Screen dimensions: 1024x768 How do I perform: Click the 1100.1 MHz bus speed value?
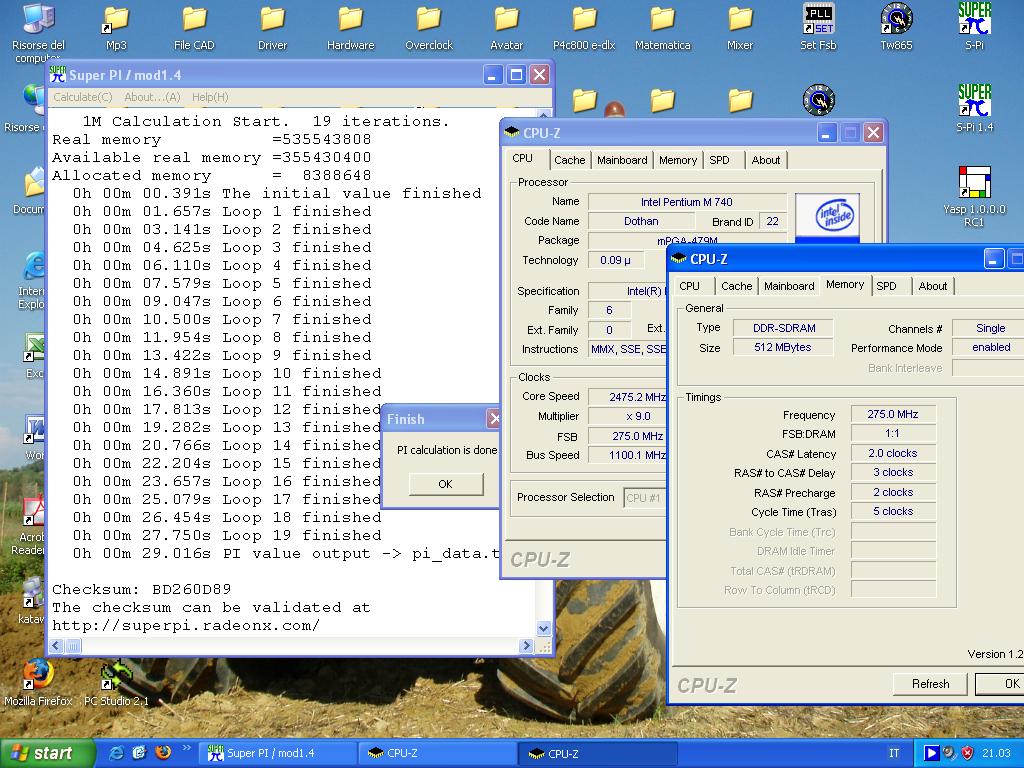click(x=628, y=455)
